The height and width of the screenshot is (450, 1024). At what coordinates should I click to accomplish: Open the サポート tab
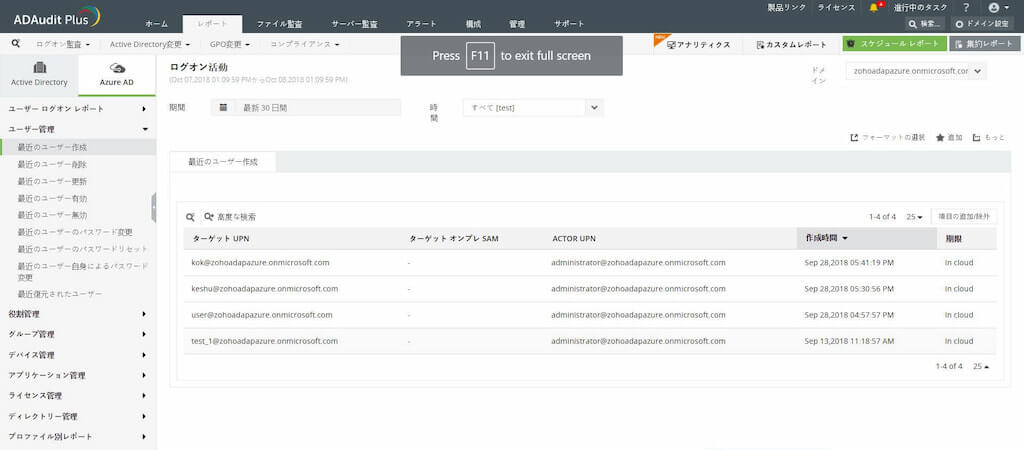tap(569, 24)
